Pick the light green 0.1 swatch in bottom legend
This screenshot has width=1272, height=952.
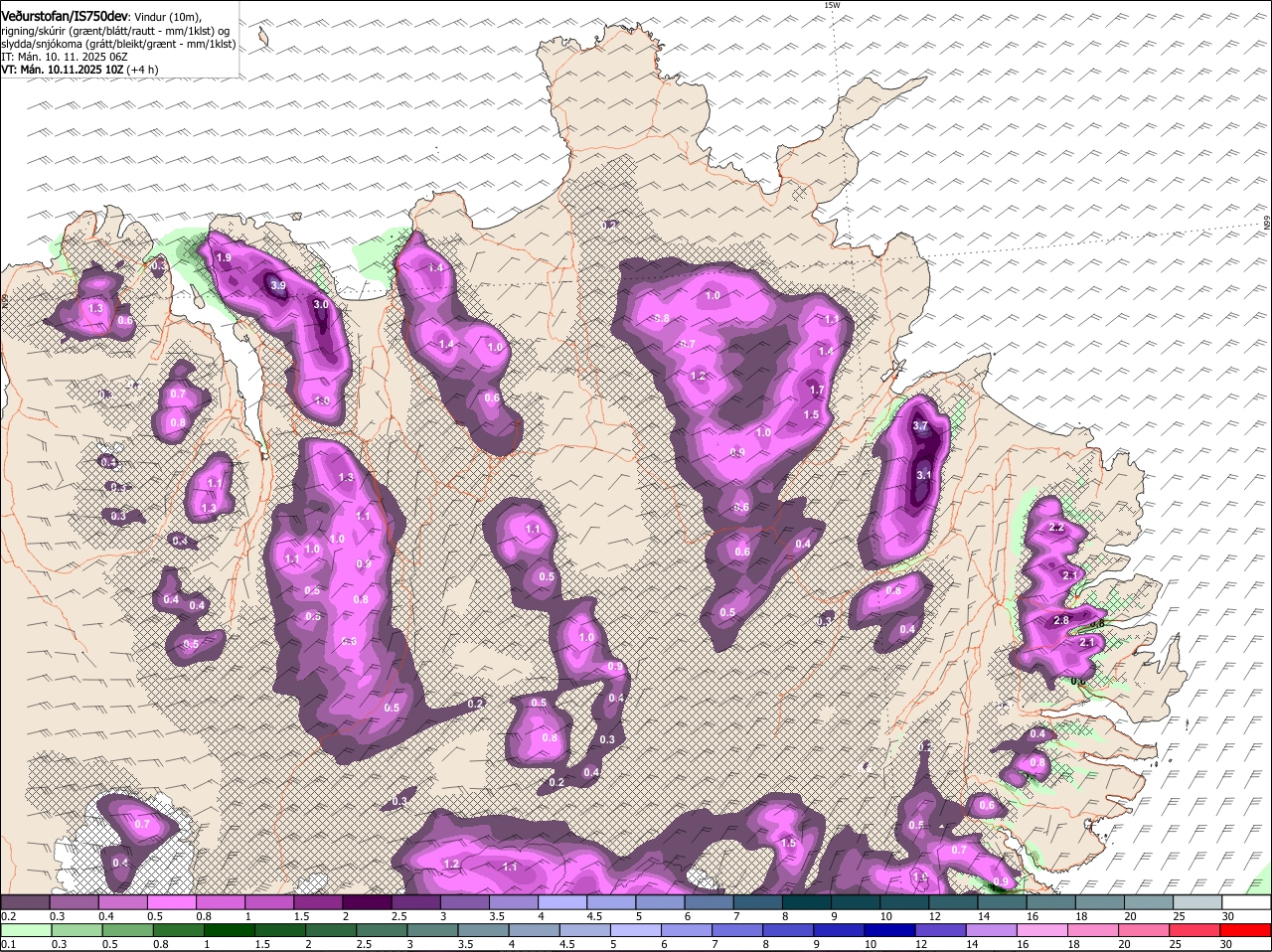coord(25,931)
